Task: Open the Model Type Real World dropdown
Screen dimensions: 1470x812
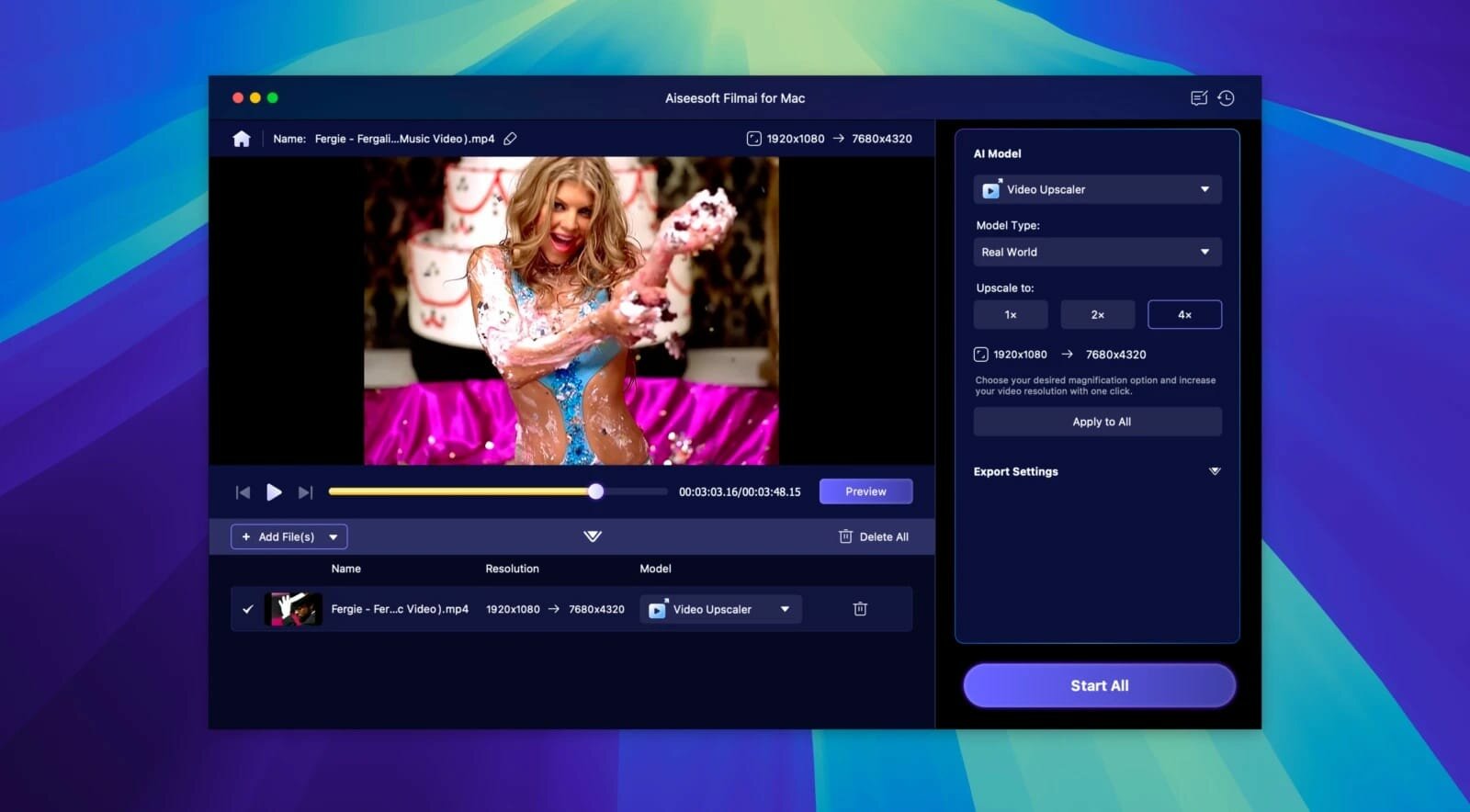Action: [1098, 252]
